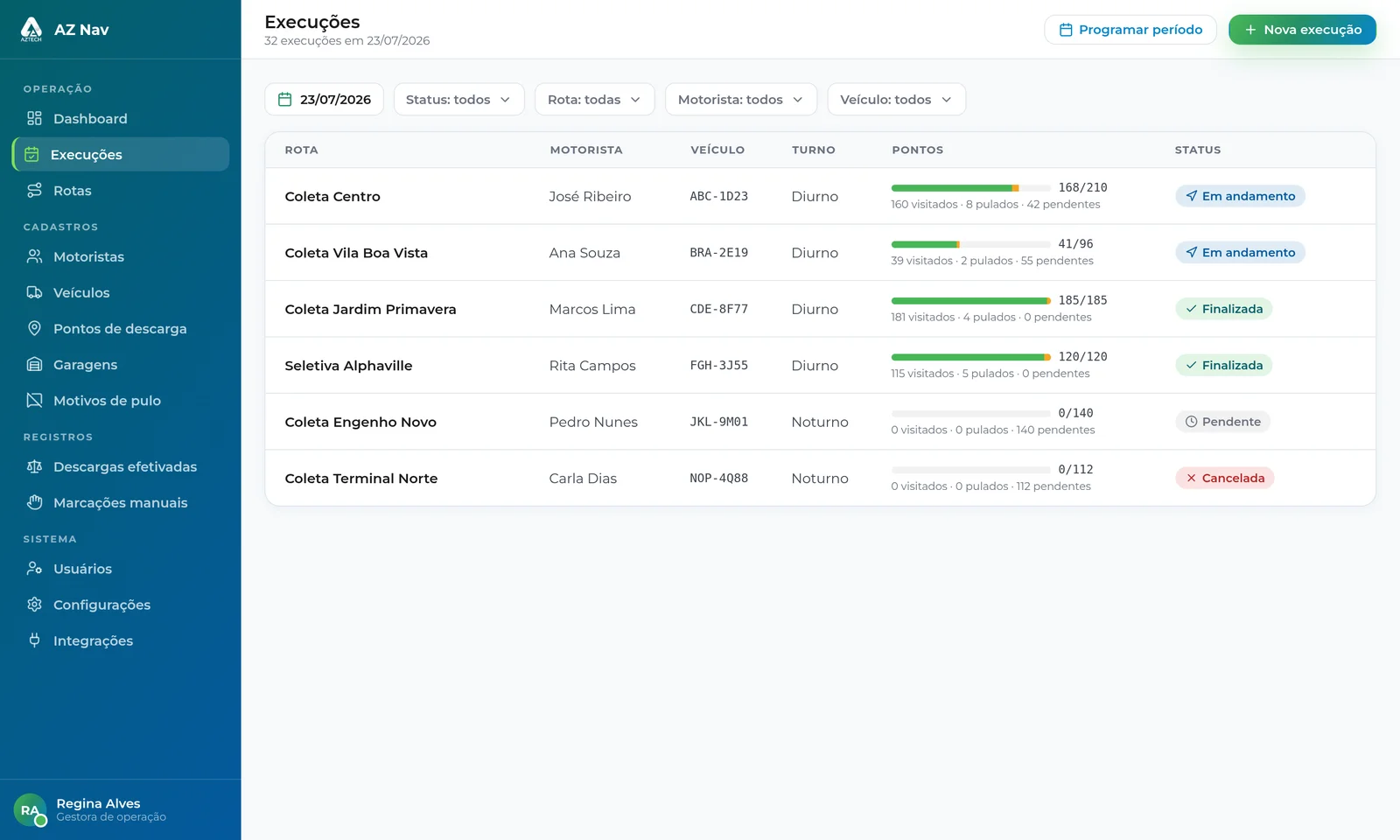Open the Regina Alves profile

(x=120, y=809)
